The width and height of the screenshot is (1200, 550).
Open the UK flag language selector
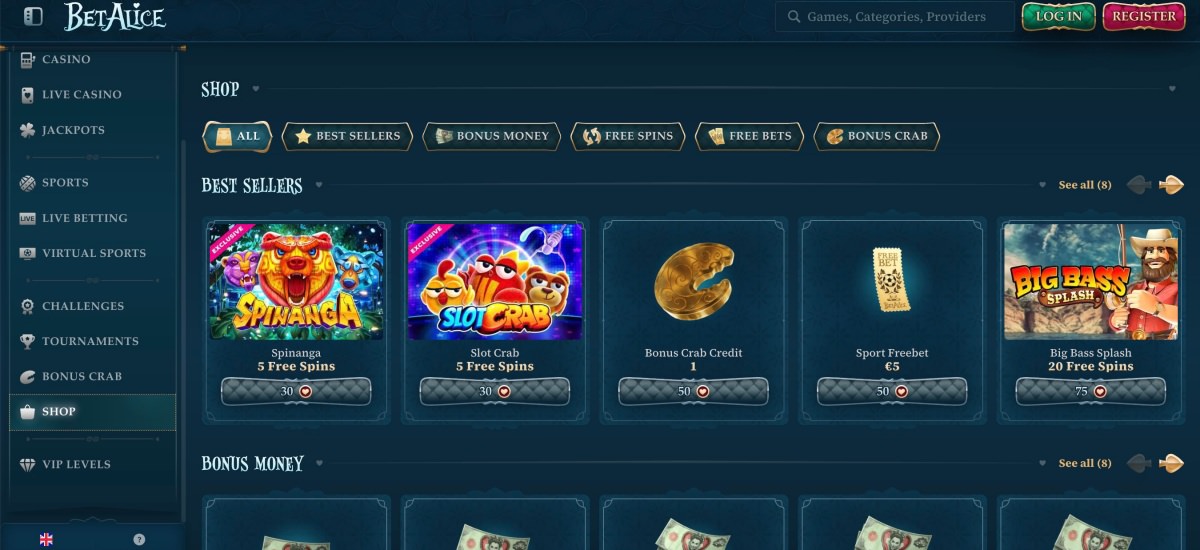point(46,539)
